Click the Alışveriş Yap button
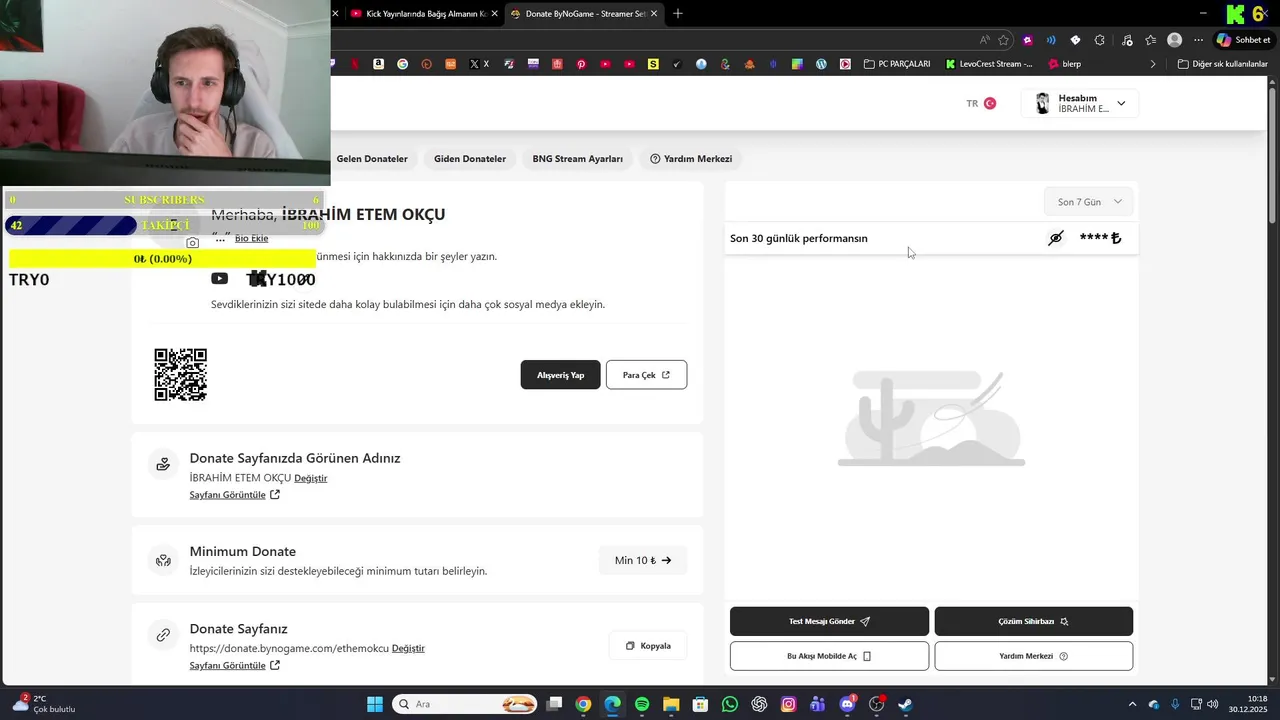Screen dimensions: 1280x720 (x=560, y=375)
